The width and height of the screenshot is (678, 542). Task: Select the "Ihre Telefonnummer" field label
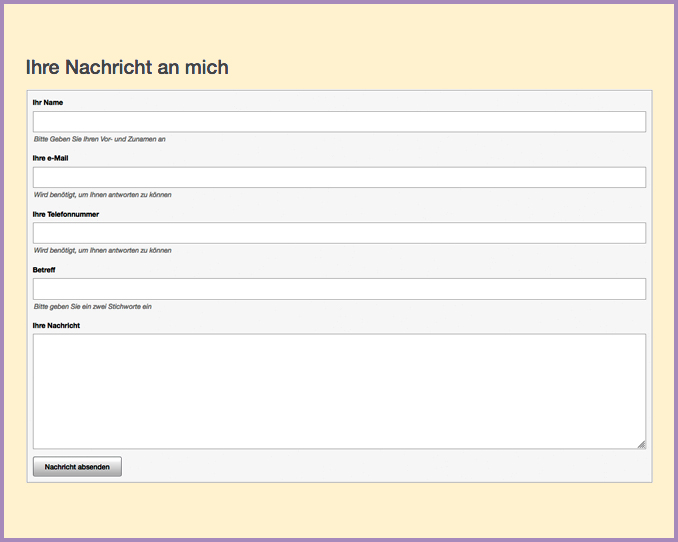click(66, 214)
